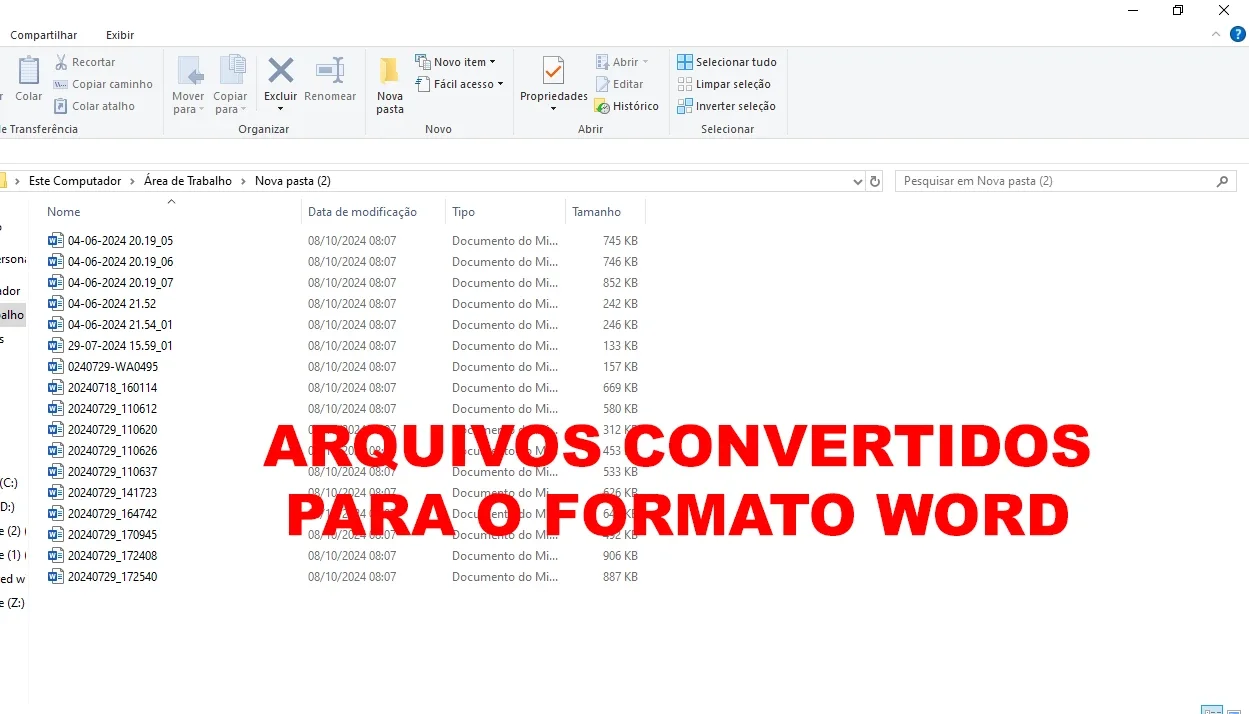
Task: Click Colar atalho in the ribbon
Action: point(93,106)
